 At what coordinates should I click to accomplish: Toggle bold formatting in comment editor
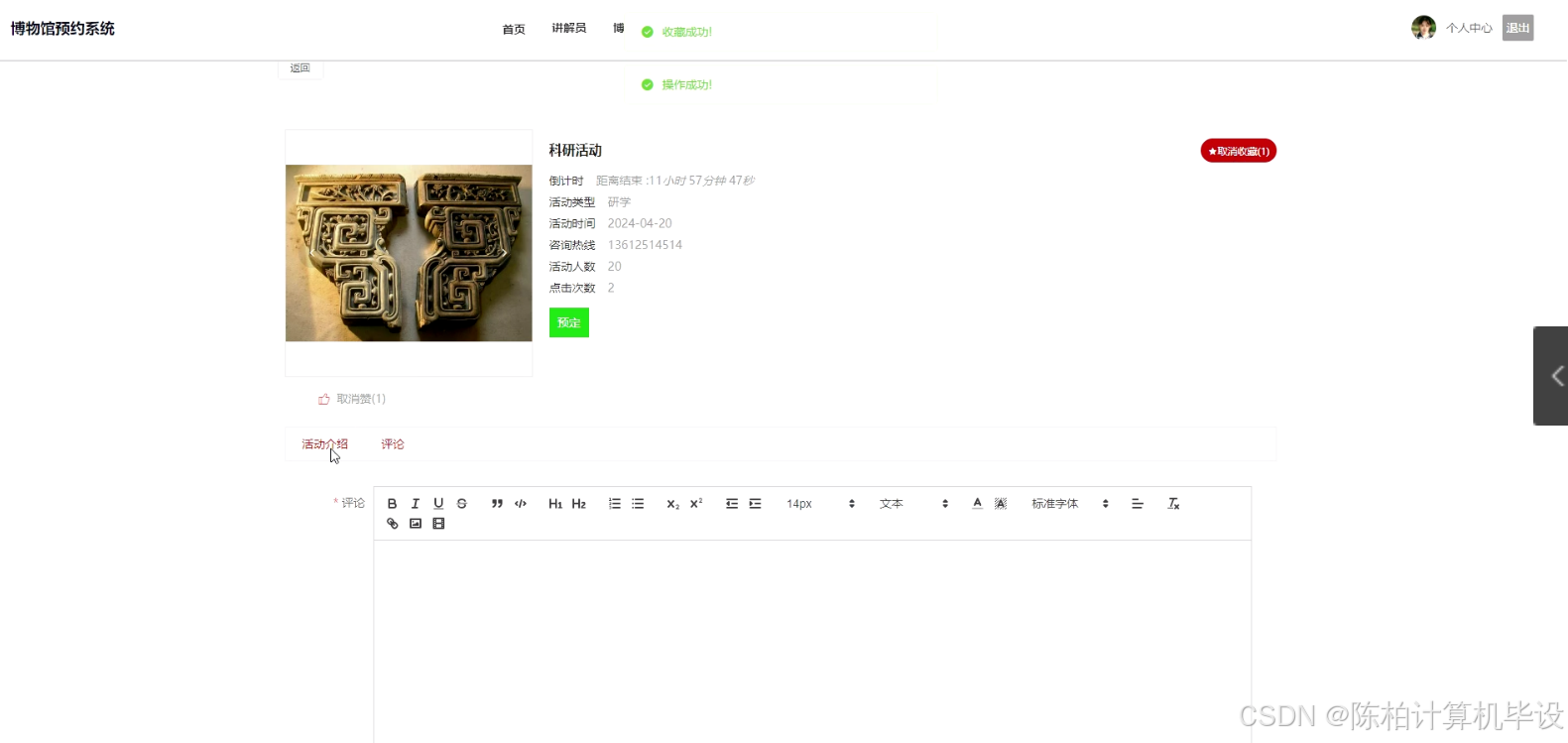click(392, 504)
